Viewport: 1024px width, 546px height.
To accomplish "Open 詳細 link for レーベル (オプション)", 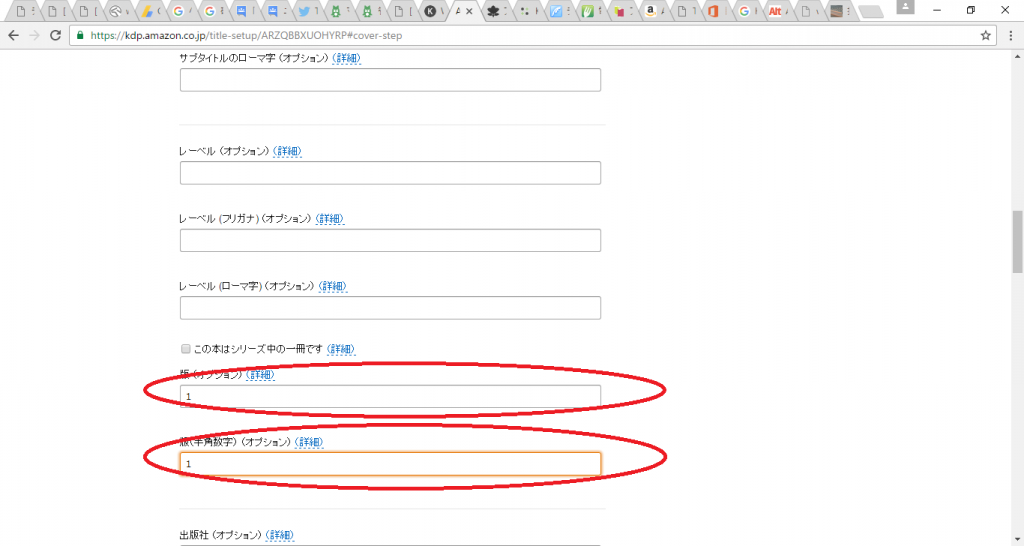I will tap(287, 151).
